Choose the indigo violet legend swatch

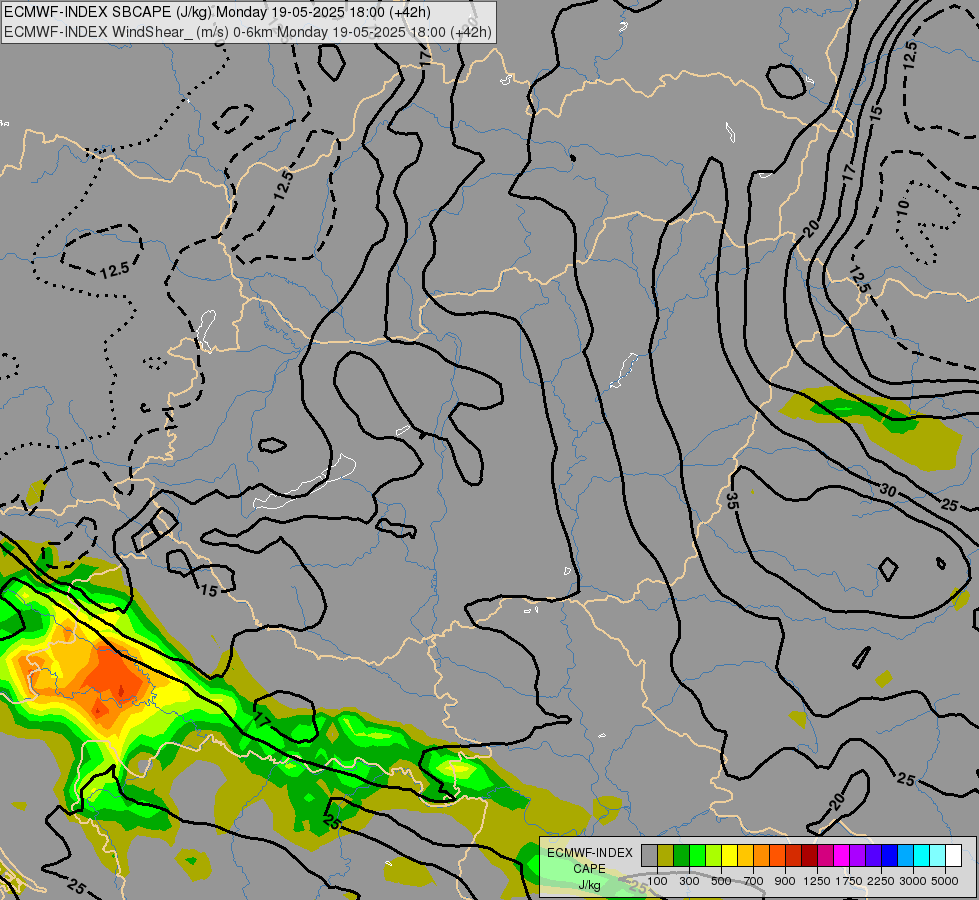(873, 856)
